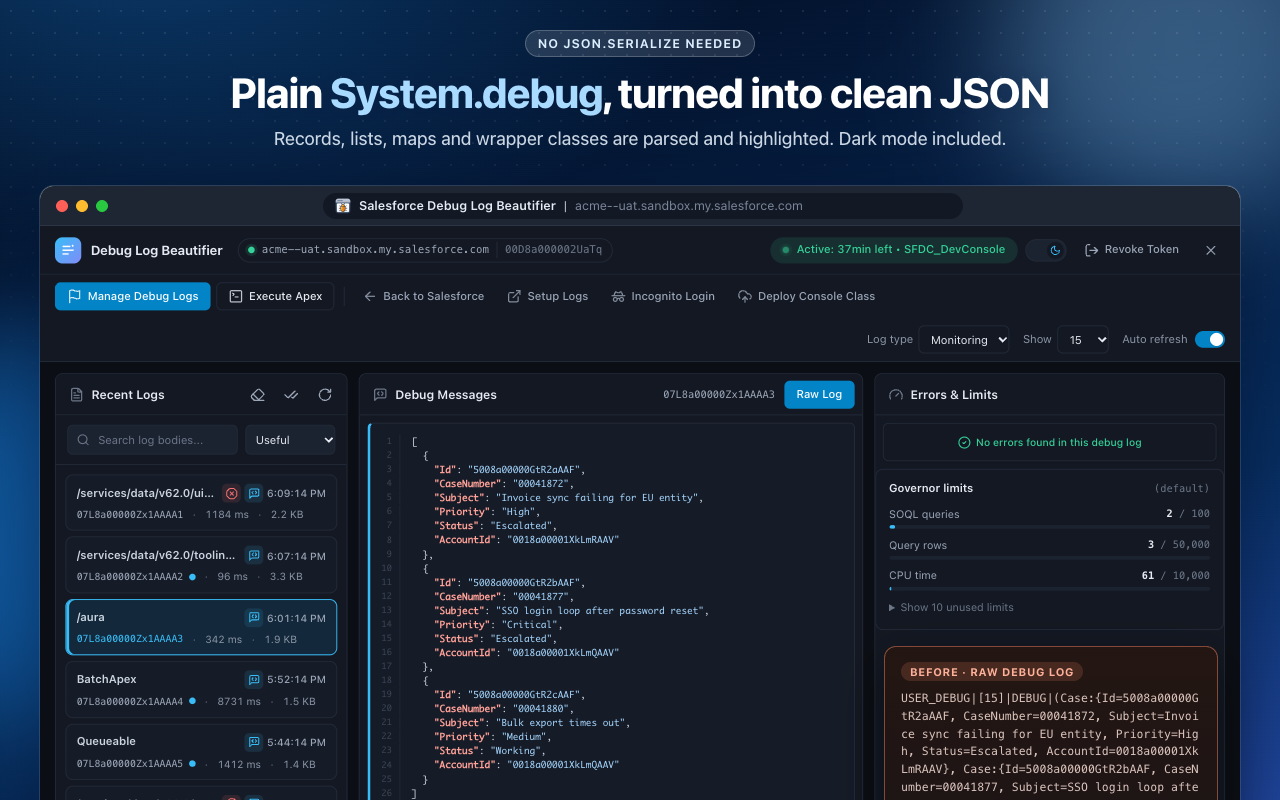
Task: Click the debug message icon on the BatchApex log
Action: click(254, 680)
